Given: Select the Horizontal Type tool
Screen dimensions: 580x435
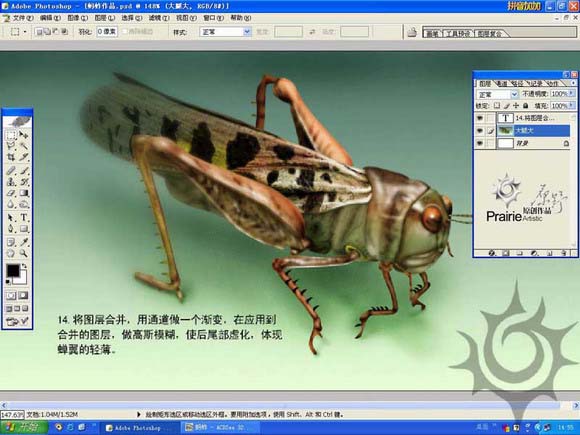Looking at the screenshot, I should pyautogui.click(x=24, y=217).
